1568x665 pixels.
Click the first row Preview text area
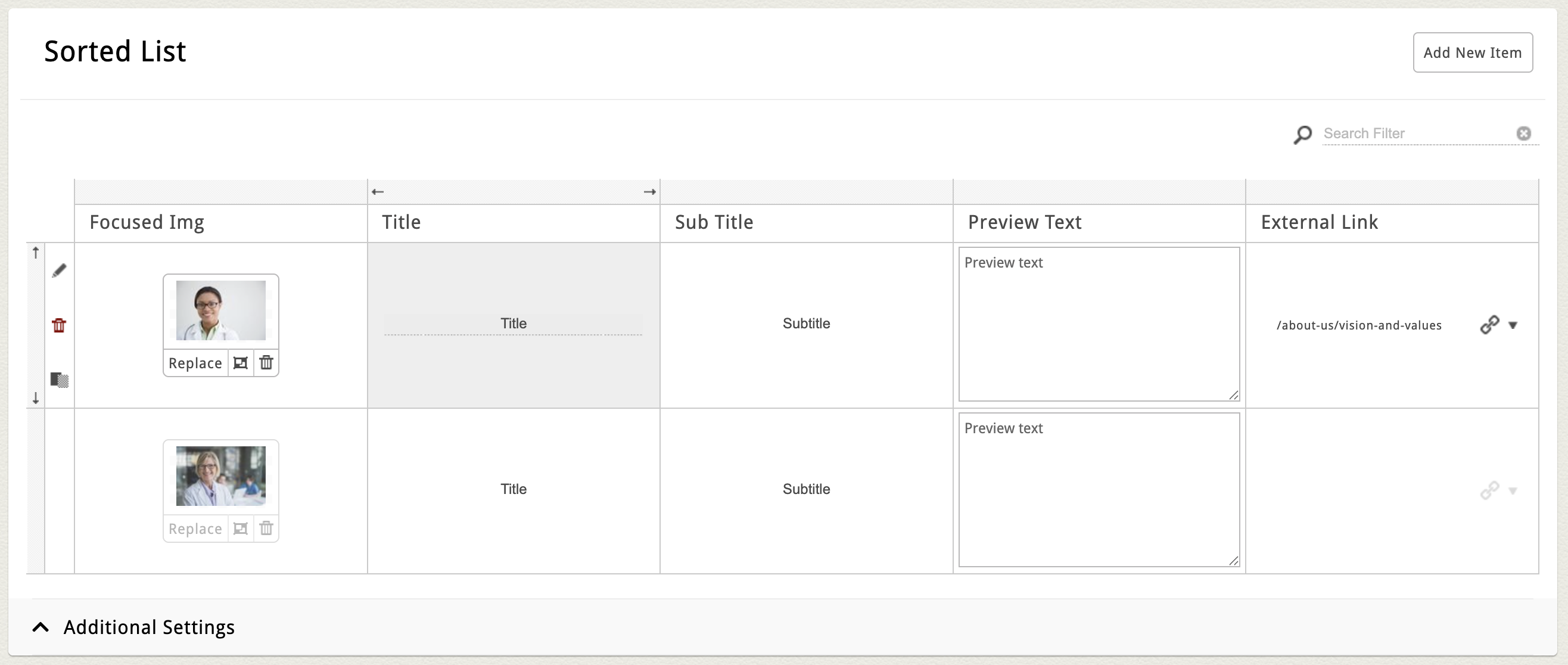click(1098, 324)
